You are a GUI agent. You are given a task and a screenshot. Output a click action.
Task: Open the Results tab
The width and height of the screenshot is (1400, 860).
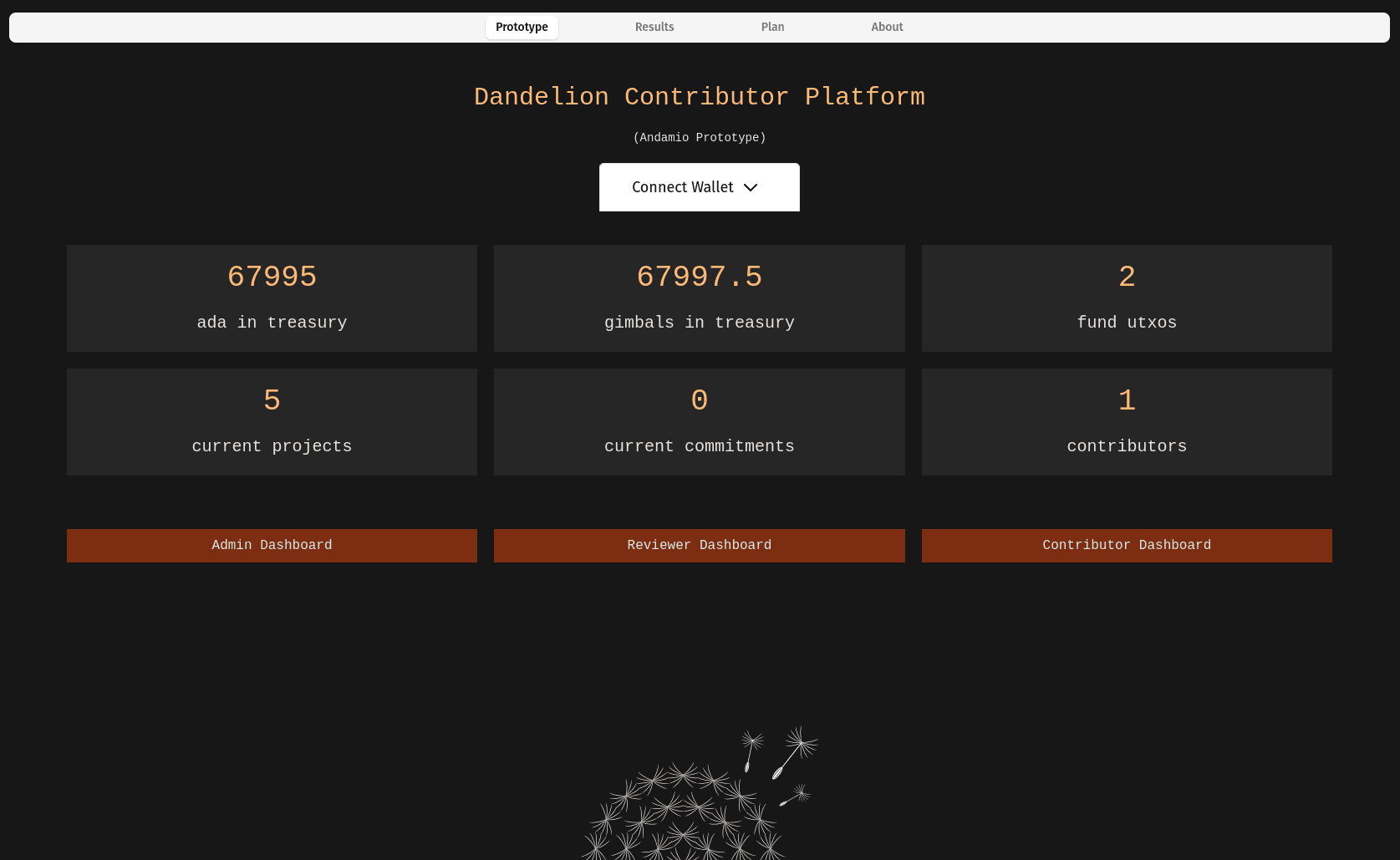pyautogui.click(x=654, y=28)
